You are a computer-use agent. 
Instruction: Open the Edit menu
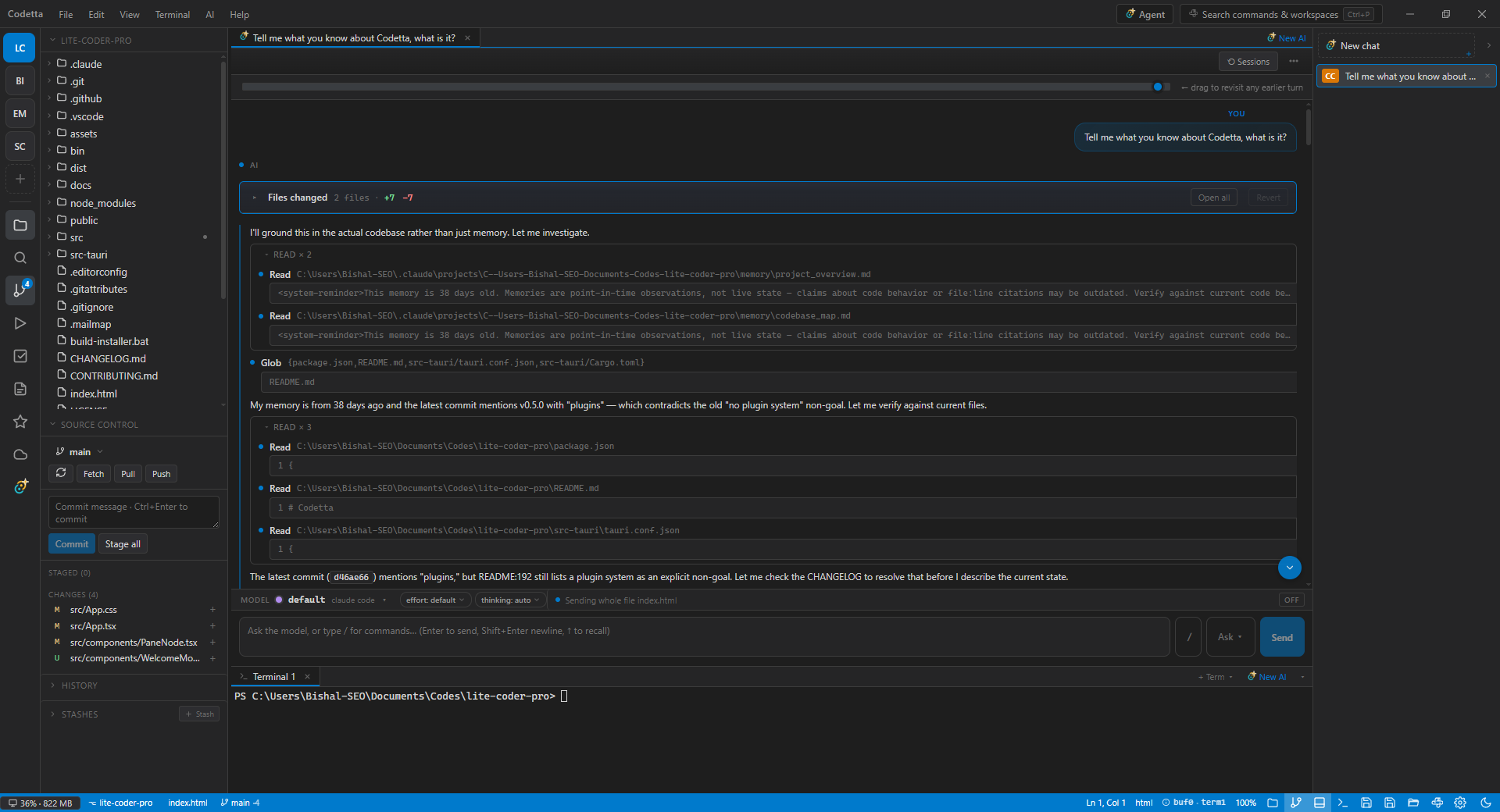coord(96,14)
